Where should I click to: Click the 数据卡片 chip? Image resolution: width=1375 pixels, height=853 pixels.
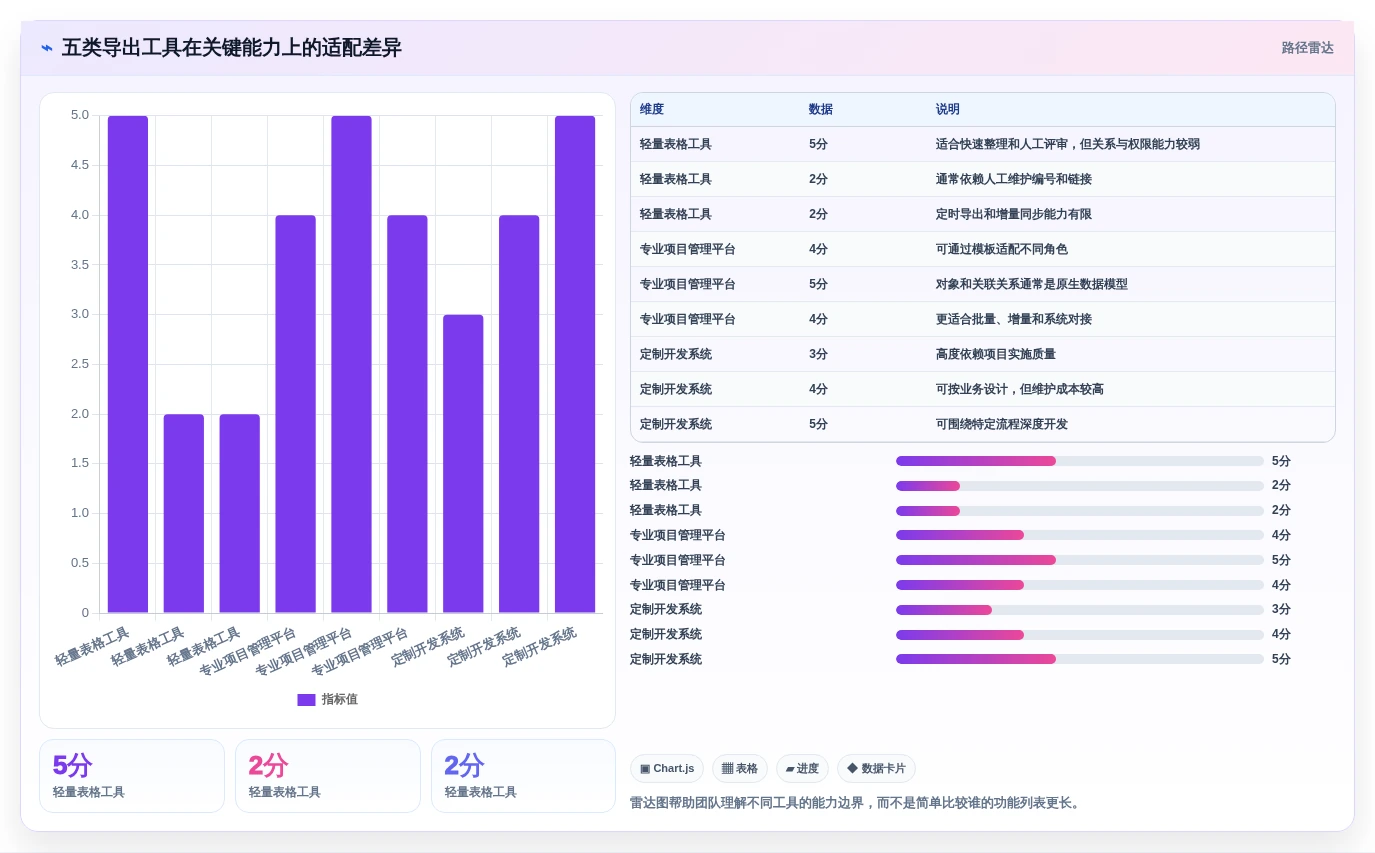tap(876, 768)
